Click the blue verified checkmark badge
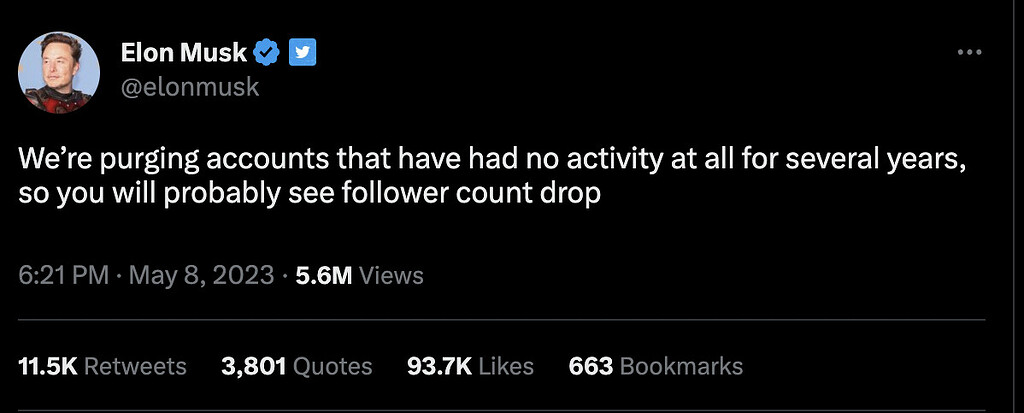Screen dimensions: 1024x413 tap(267, 52)
